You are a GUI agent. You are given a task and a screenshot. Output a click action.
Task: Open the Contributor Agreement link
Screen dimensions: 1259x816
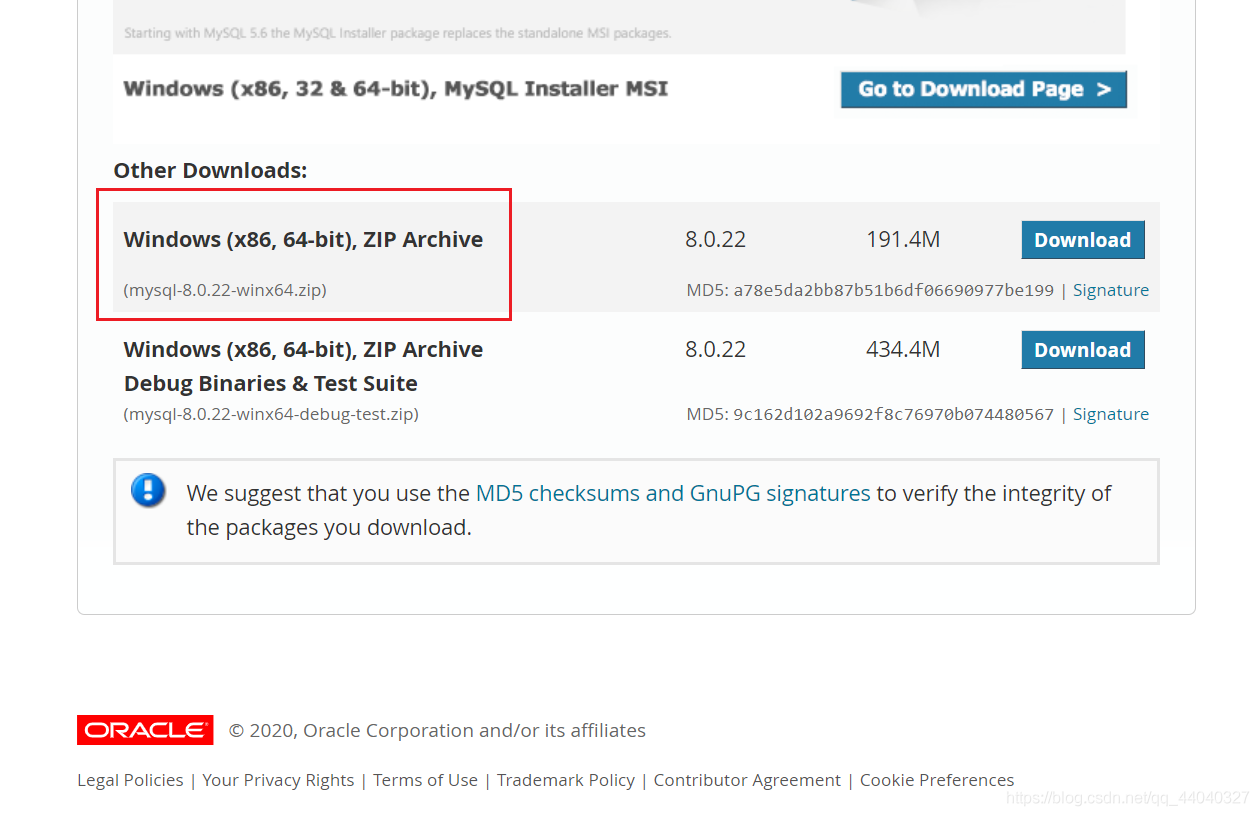tap(746, 779)
